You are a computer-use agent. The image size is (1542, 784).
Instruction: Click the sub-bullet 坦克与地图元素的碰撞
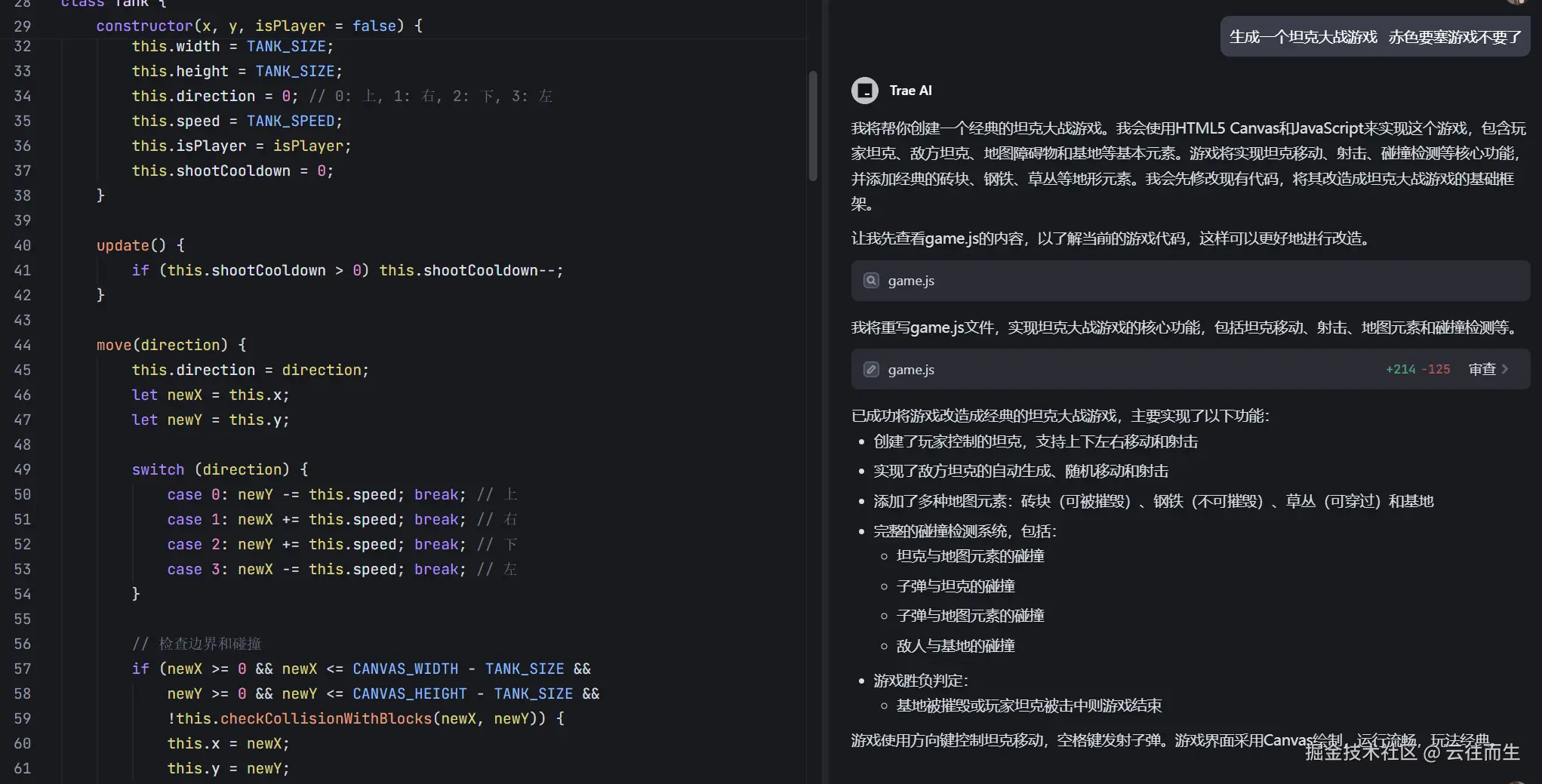click(970, 556)
